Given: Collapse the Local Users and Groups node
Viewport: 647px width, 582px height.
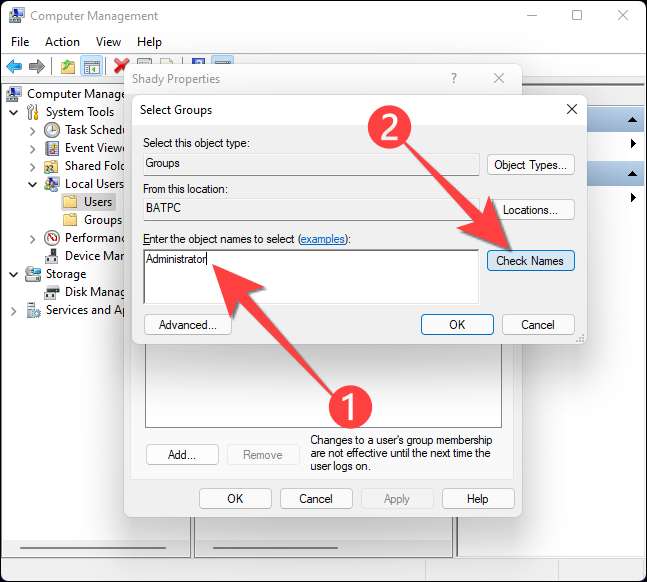Looking at the screenshot, I should click(x=33, y=185).
